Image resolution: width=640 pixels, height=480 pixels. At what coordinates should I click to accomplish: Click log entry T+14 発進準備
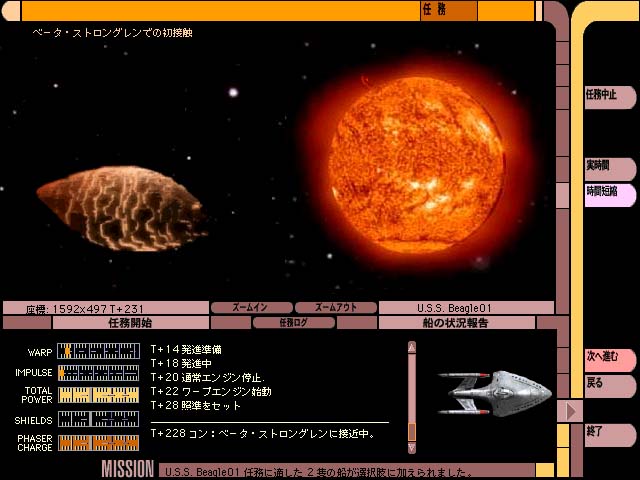coord(186,349)
